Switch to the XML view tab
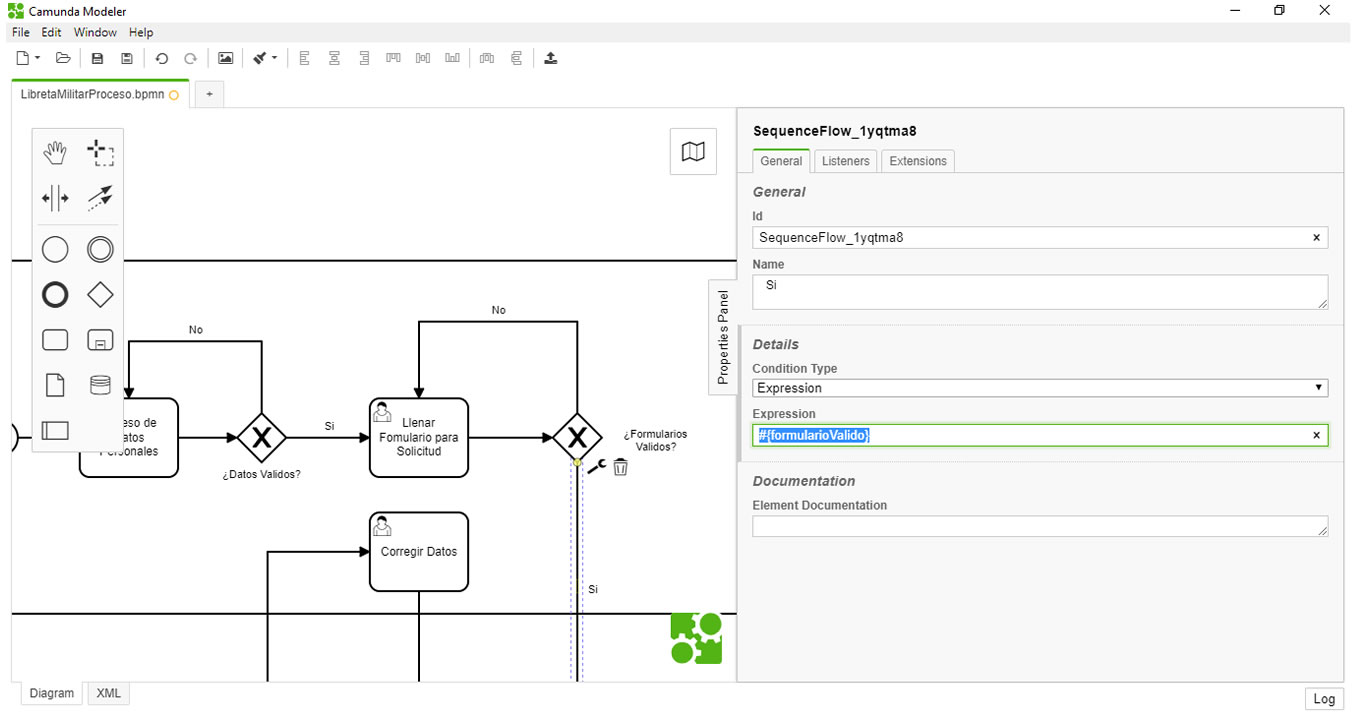Image resolution: width=1370 pixels, height=720 pixels. pos(108,693)
